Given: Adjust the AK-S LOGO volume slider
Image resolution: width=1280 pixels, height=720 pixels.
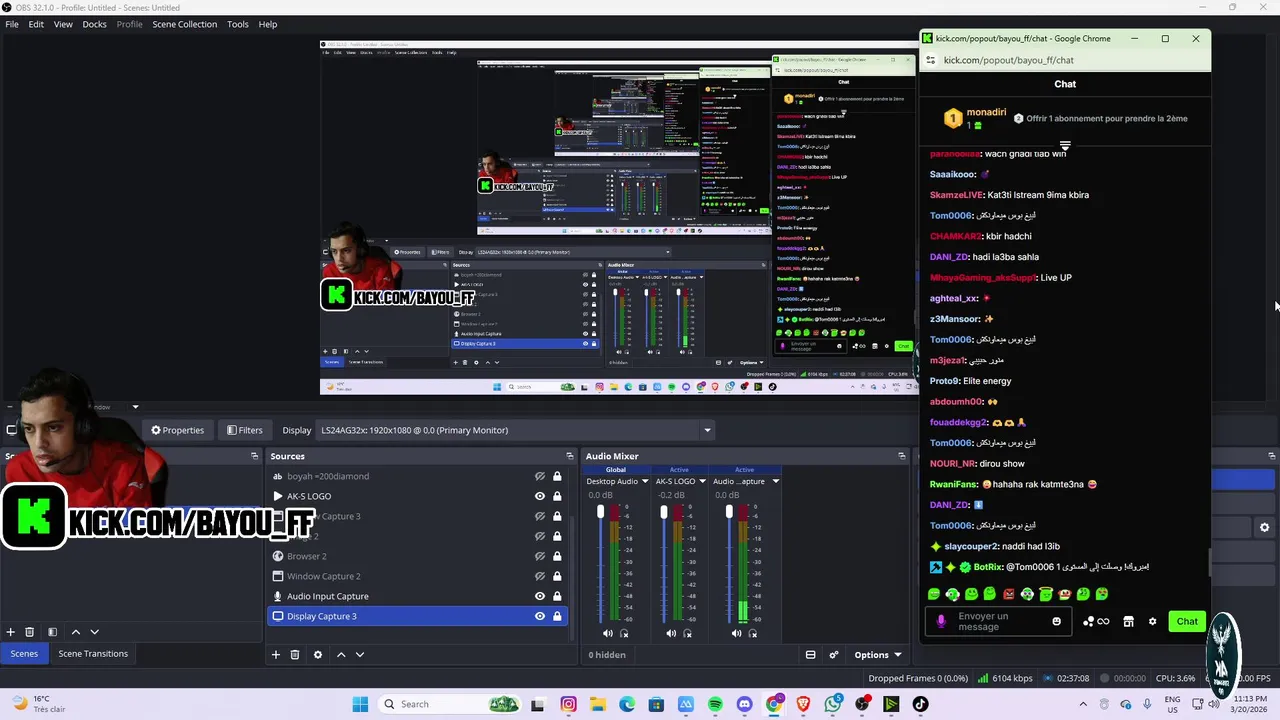Looking at the screenshot, I should coord(663,513).
